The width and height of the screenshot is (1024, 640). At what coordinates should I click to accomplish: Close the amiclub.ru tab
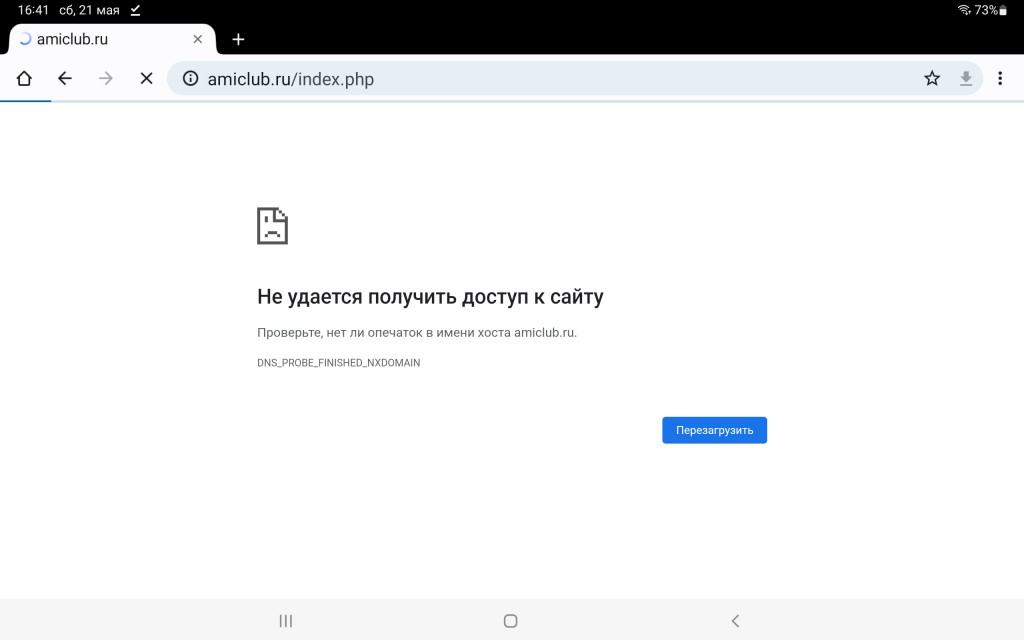coord(198,39)
